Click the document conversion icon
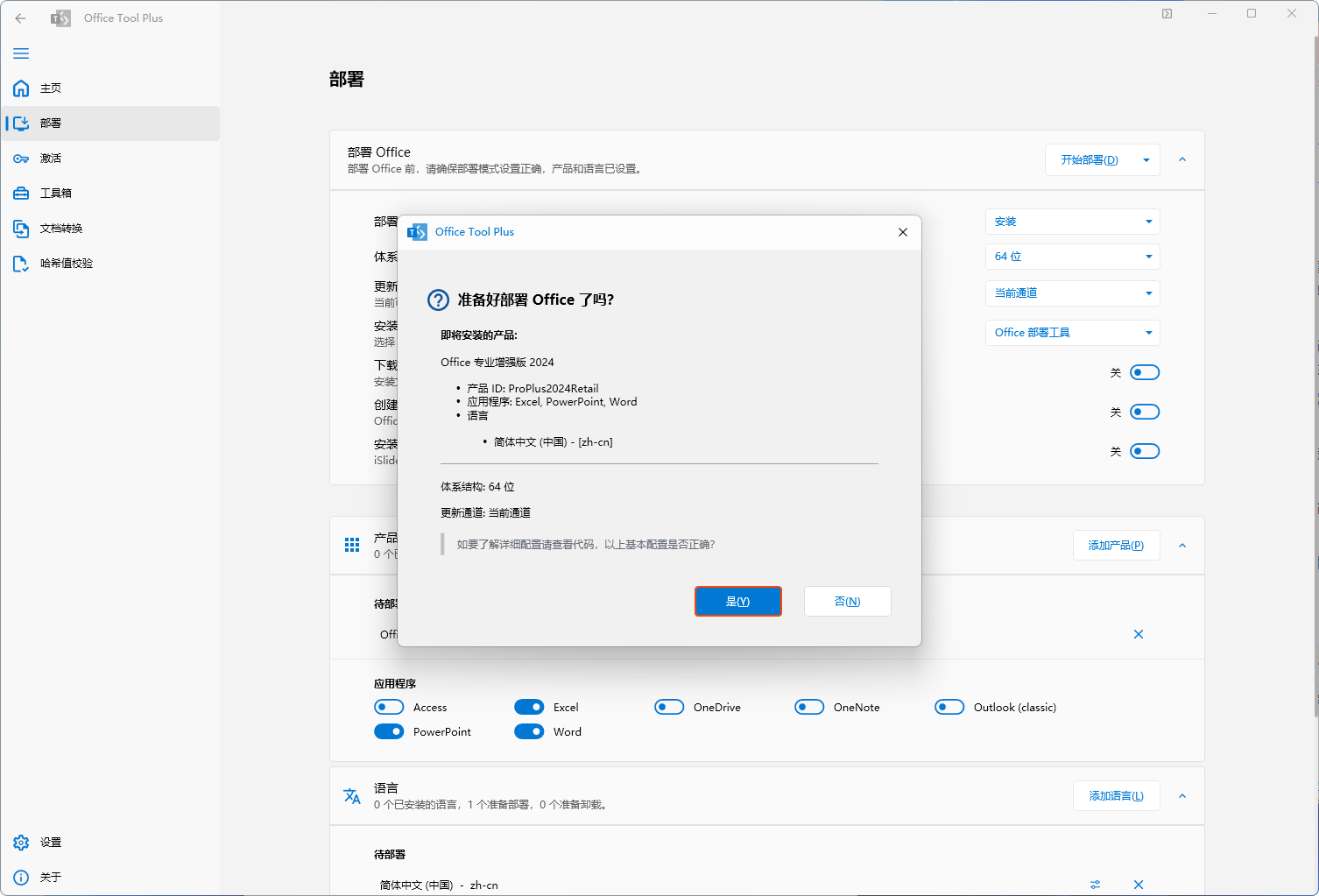The height and width of the screenshot is (896, 1319). (21, 229)
